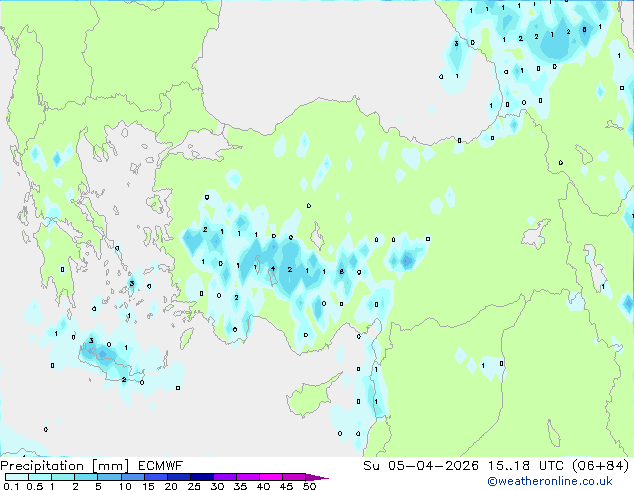Screen dimensions: 634x490
Task: Click the 0.5–1 mm legend swatch
Action: [x=40, y=477]
